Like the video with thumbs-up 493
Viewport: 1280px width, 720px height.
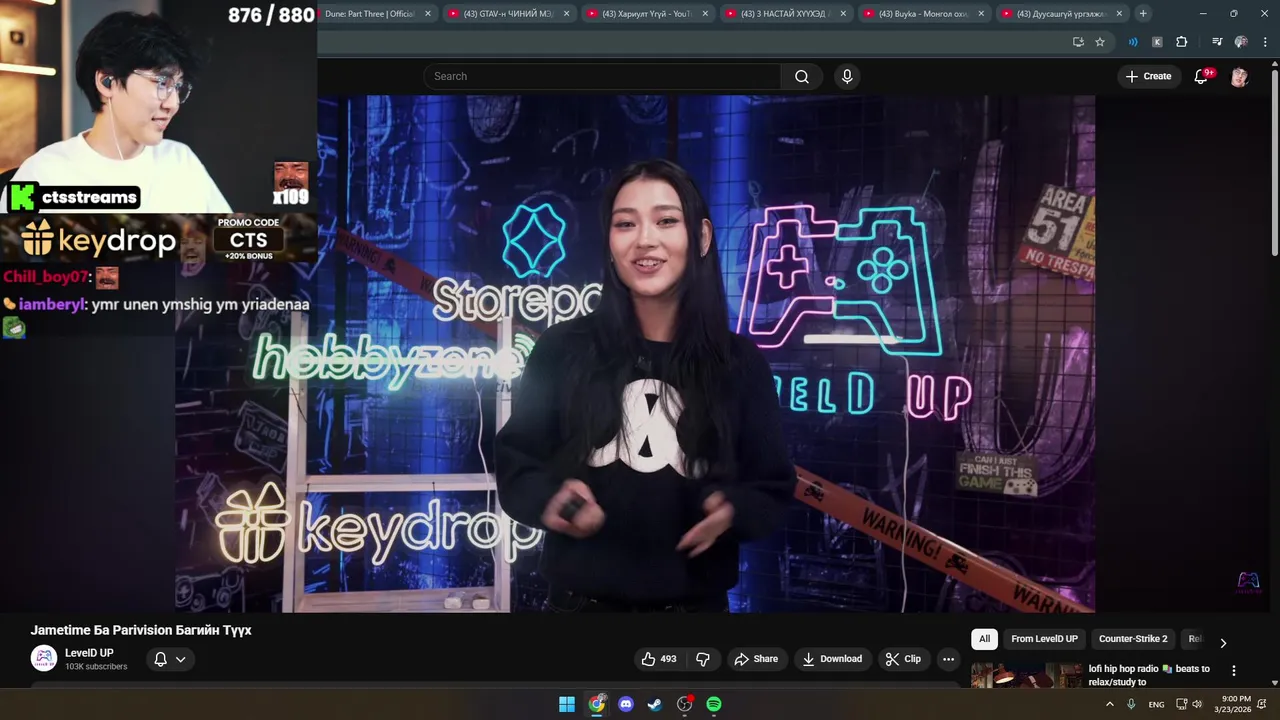pos(659,659)
